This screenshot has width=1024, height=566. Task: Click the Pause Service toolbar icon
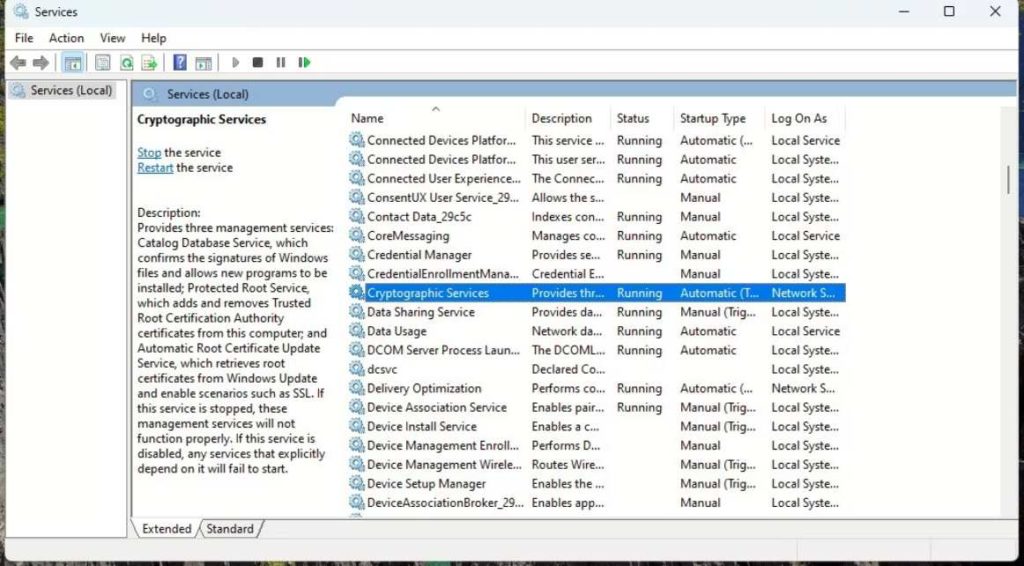pyautogui.click(x=281, y=63)
